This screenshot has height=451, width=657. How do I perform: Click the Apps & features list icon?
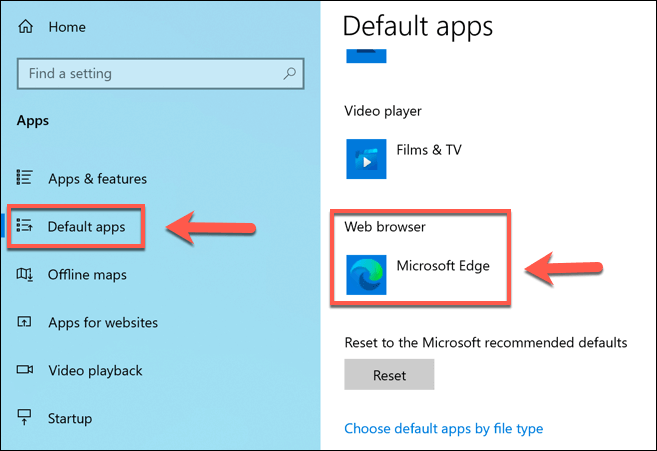pos(24,177)
